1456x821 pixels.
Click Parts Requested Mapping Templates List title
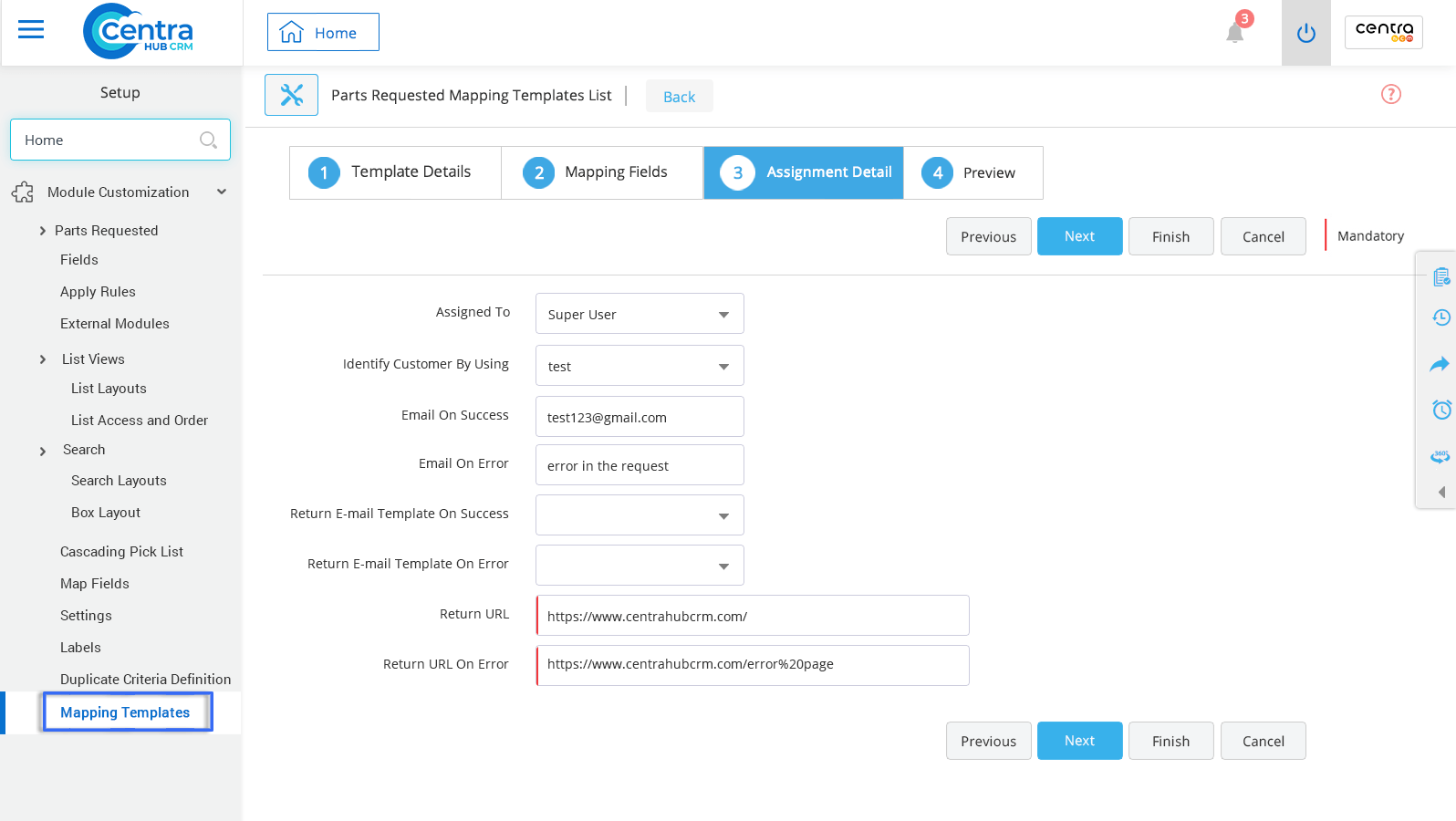click(471, 95)
